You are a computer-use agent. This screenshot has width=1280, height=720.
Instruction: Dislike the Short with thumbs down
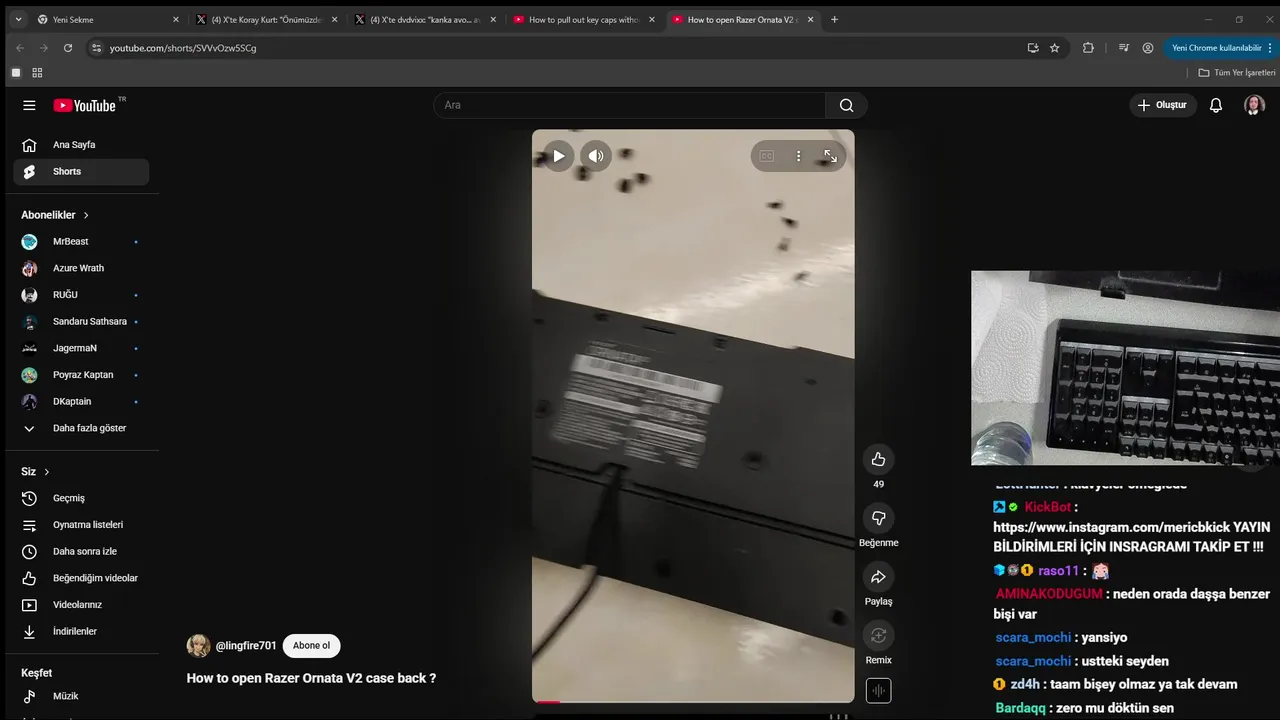pyautogui.click(x=878, y=518)
